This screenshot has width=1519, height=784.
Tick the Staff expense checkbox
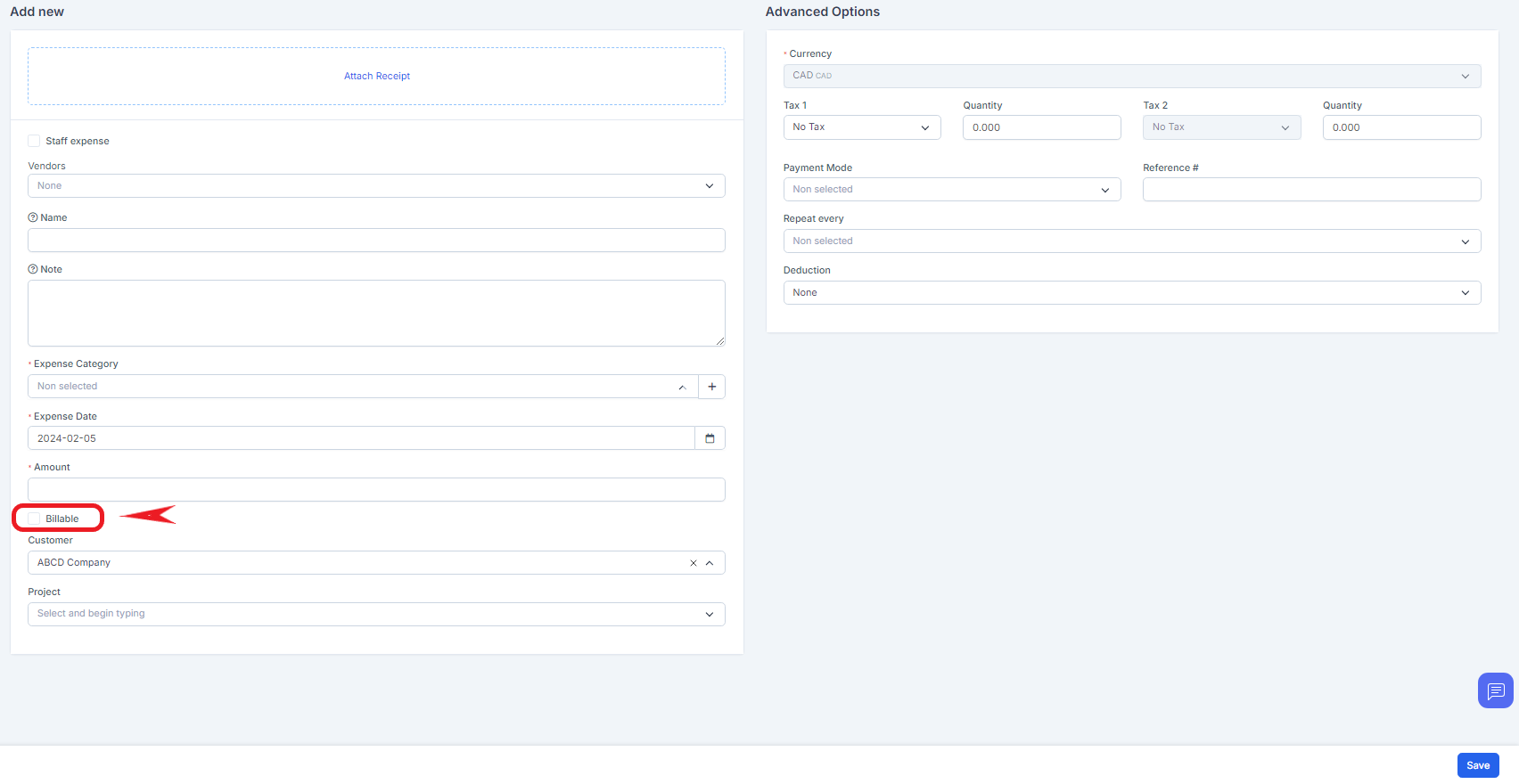point(34,141)
